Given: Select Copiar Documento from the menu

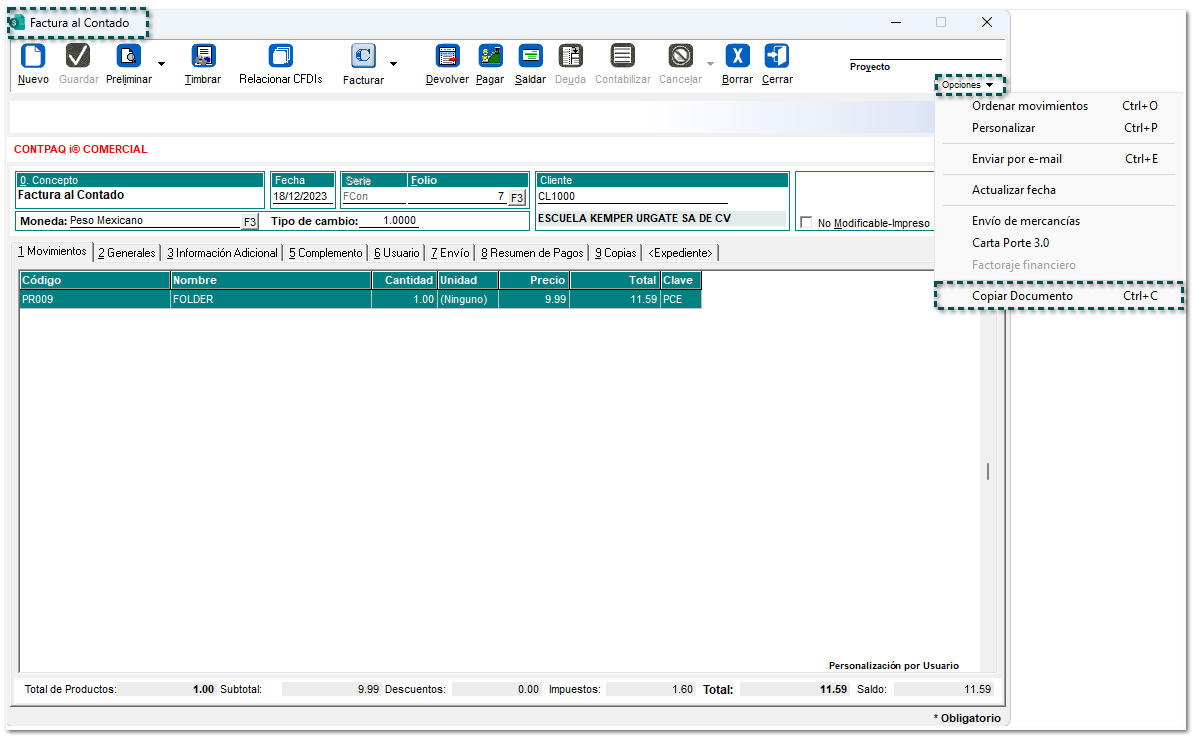Looking at the screenshot, I should [x=1022, y=296].
